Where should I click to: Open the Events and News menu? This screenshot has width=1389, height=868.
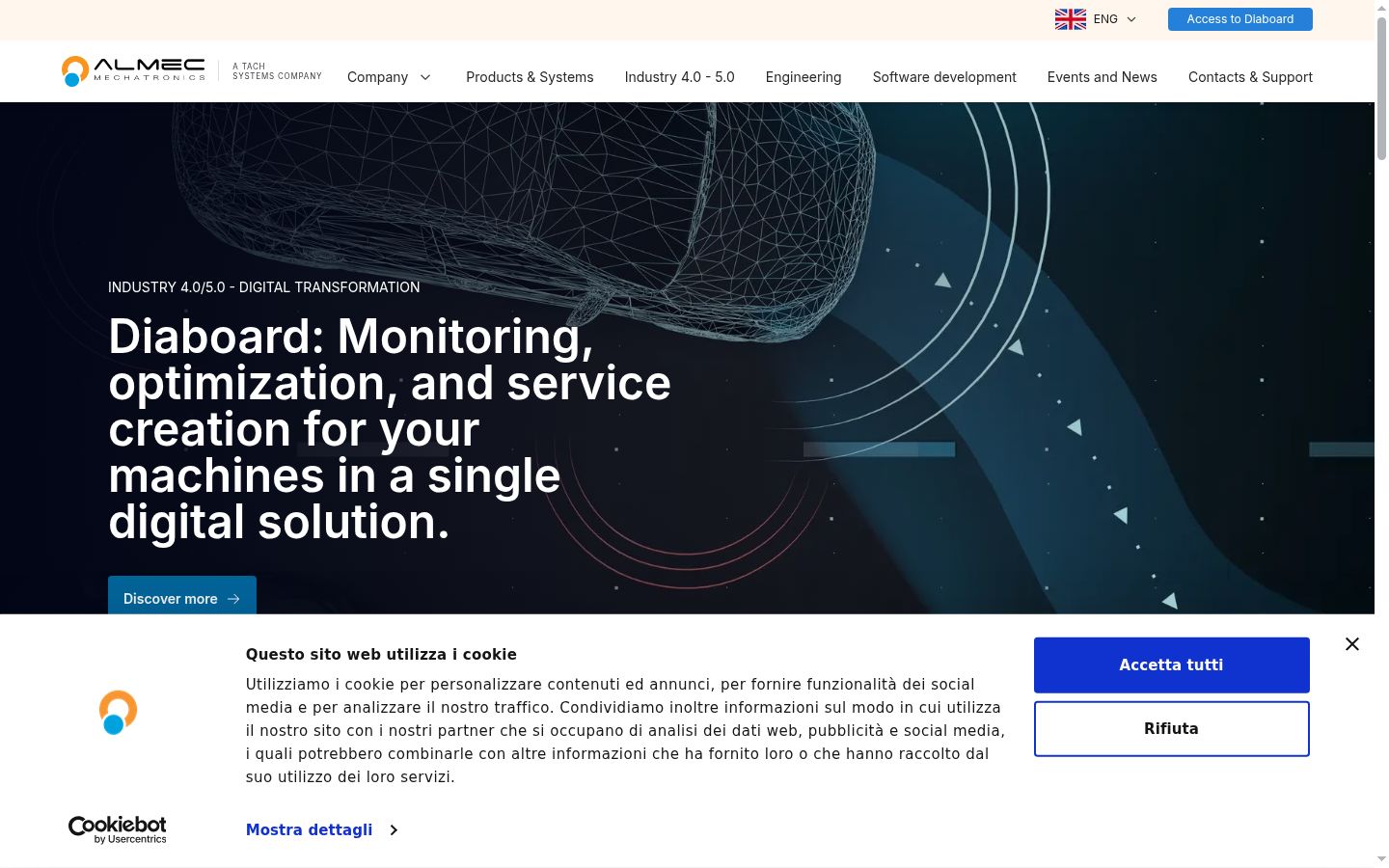coord(1102,77)
